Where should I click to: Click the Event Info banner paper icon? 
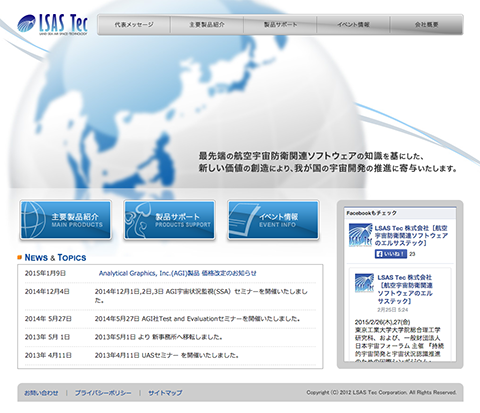tap(242, 219)
